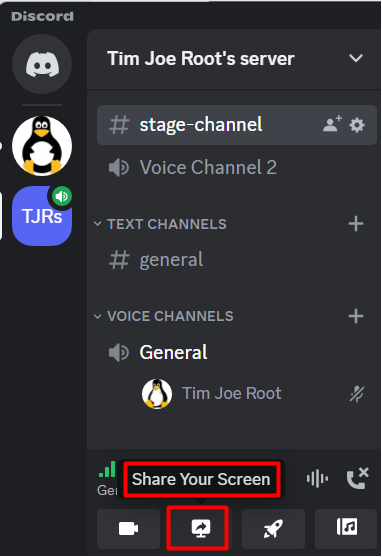Disconnect from voice with phone icon
This screenshot has height=557, width=382.
click(x=357, y=478)
